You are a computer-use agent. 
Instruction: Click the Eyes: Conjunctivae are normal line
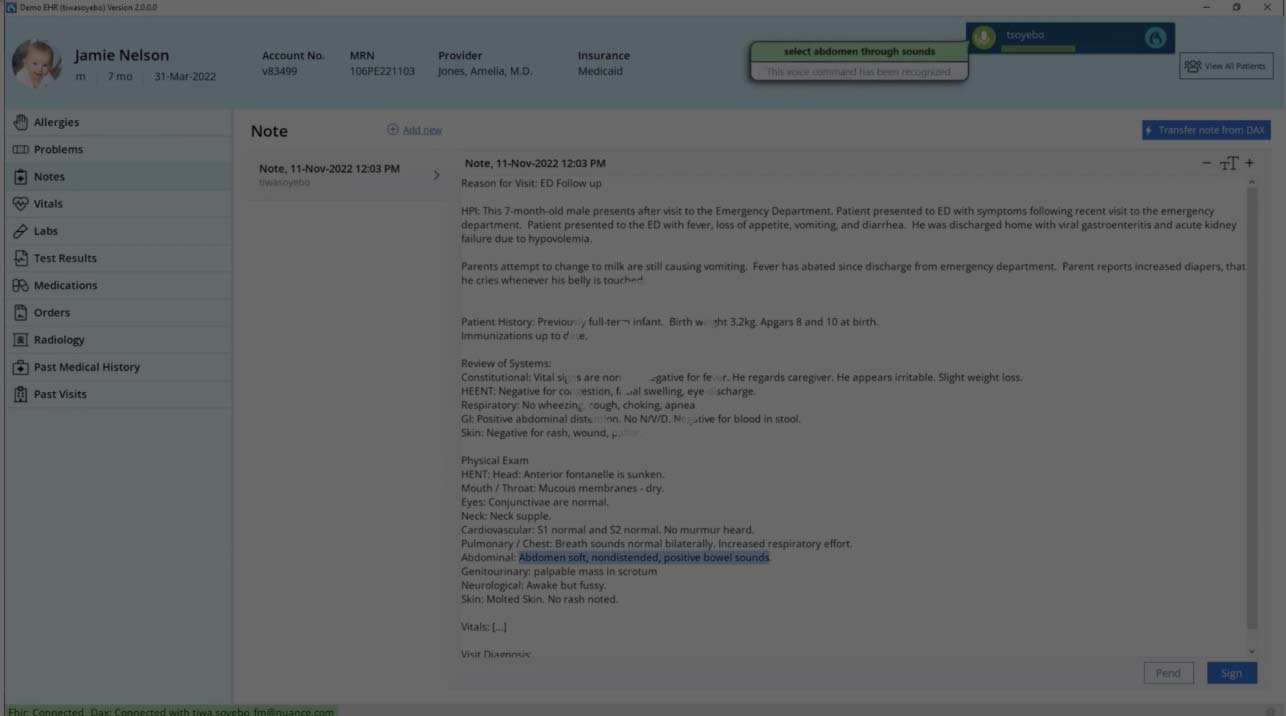pos(534,502)
